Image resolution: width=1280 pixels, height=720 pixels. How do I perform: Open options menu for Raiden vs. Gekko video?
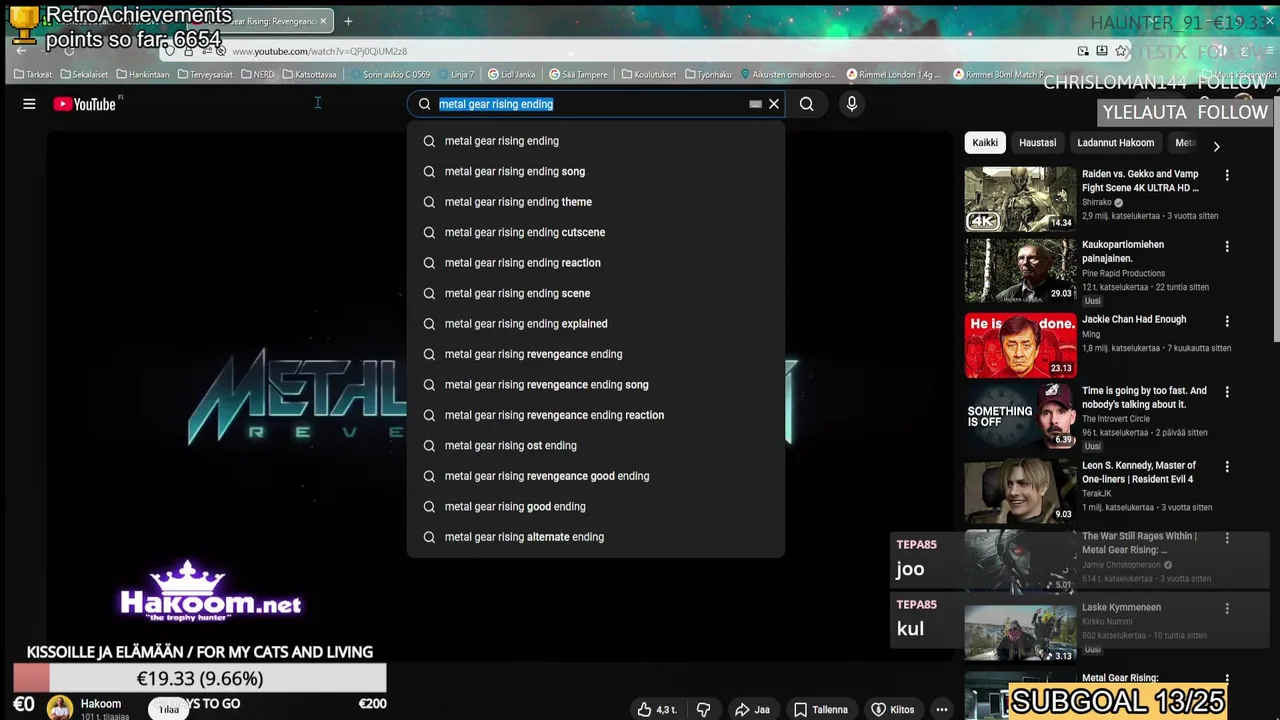click(1227, 175)
